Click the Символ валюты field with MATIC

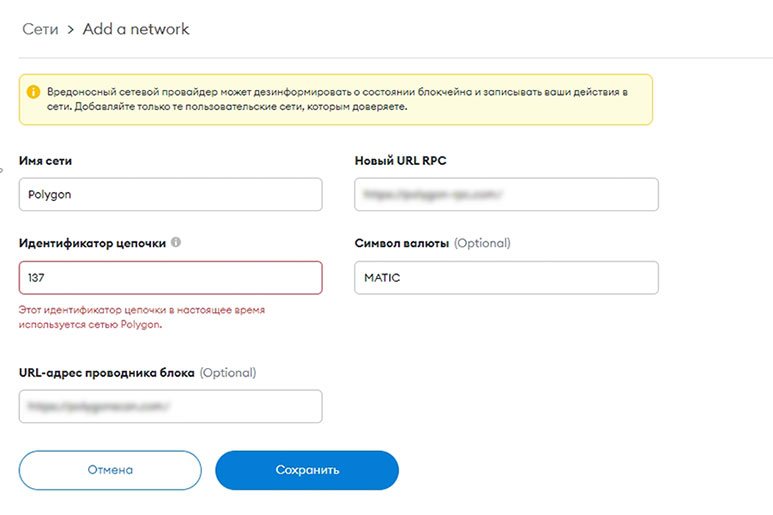506,277
